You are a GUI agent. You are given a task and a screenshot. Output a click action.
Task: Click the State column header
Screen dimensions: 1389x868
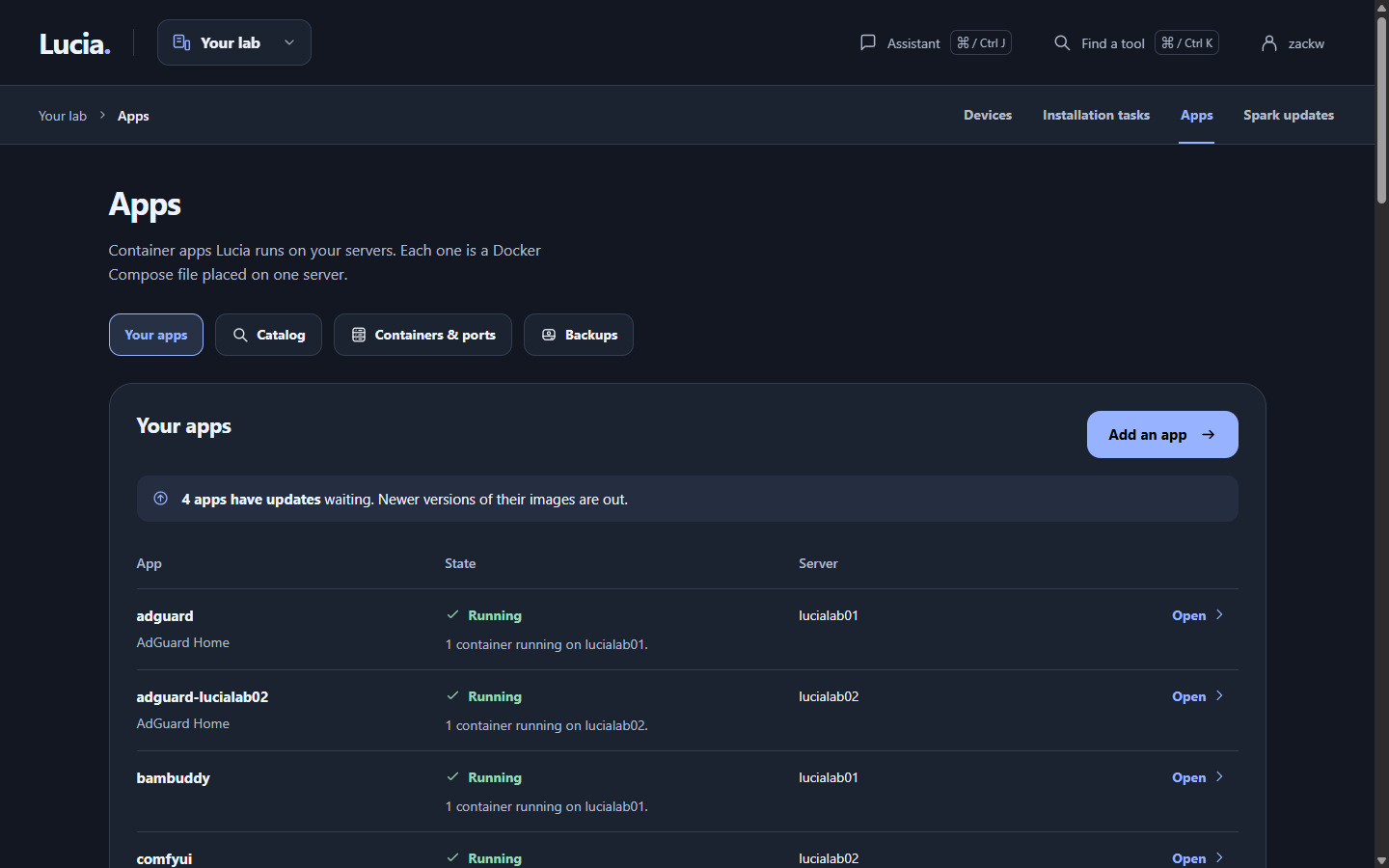point(460,563)
